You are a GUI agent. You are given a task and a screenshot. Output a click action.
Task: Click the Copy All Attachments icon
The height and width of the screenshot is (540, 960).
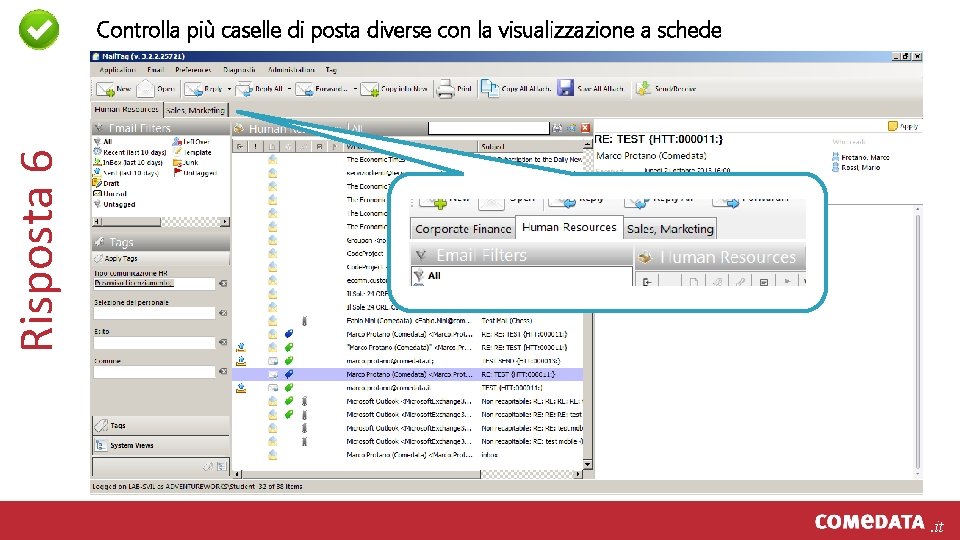coord(489,88)
